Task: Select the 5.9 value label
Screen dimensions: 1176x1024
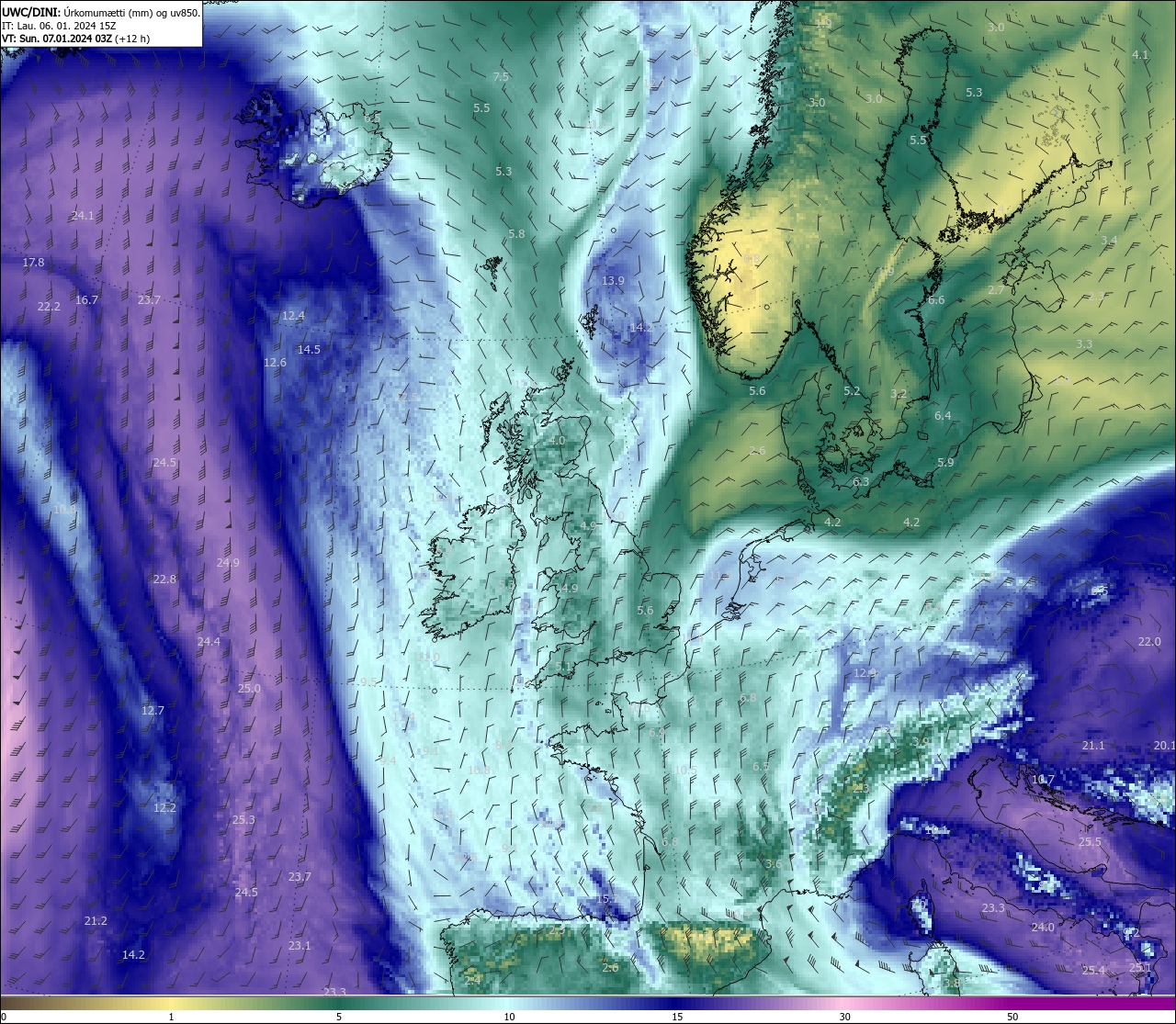Action: [945, 462]
